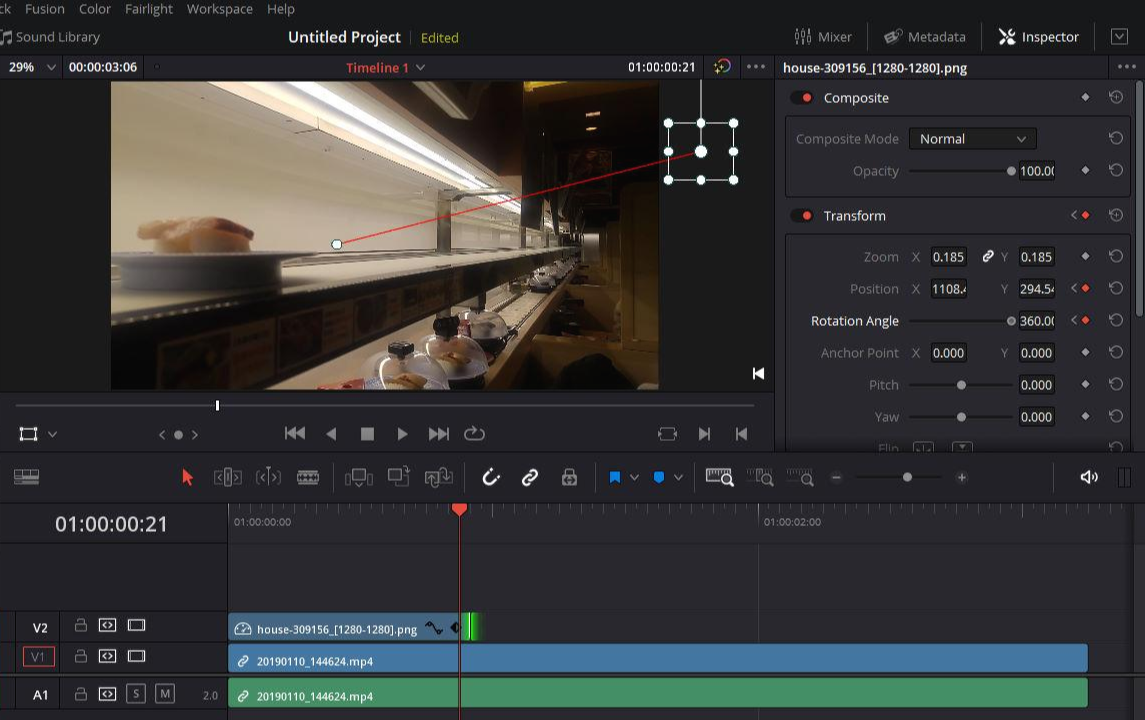Open the Fusion menu

click(45, 9)
